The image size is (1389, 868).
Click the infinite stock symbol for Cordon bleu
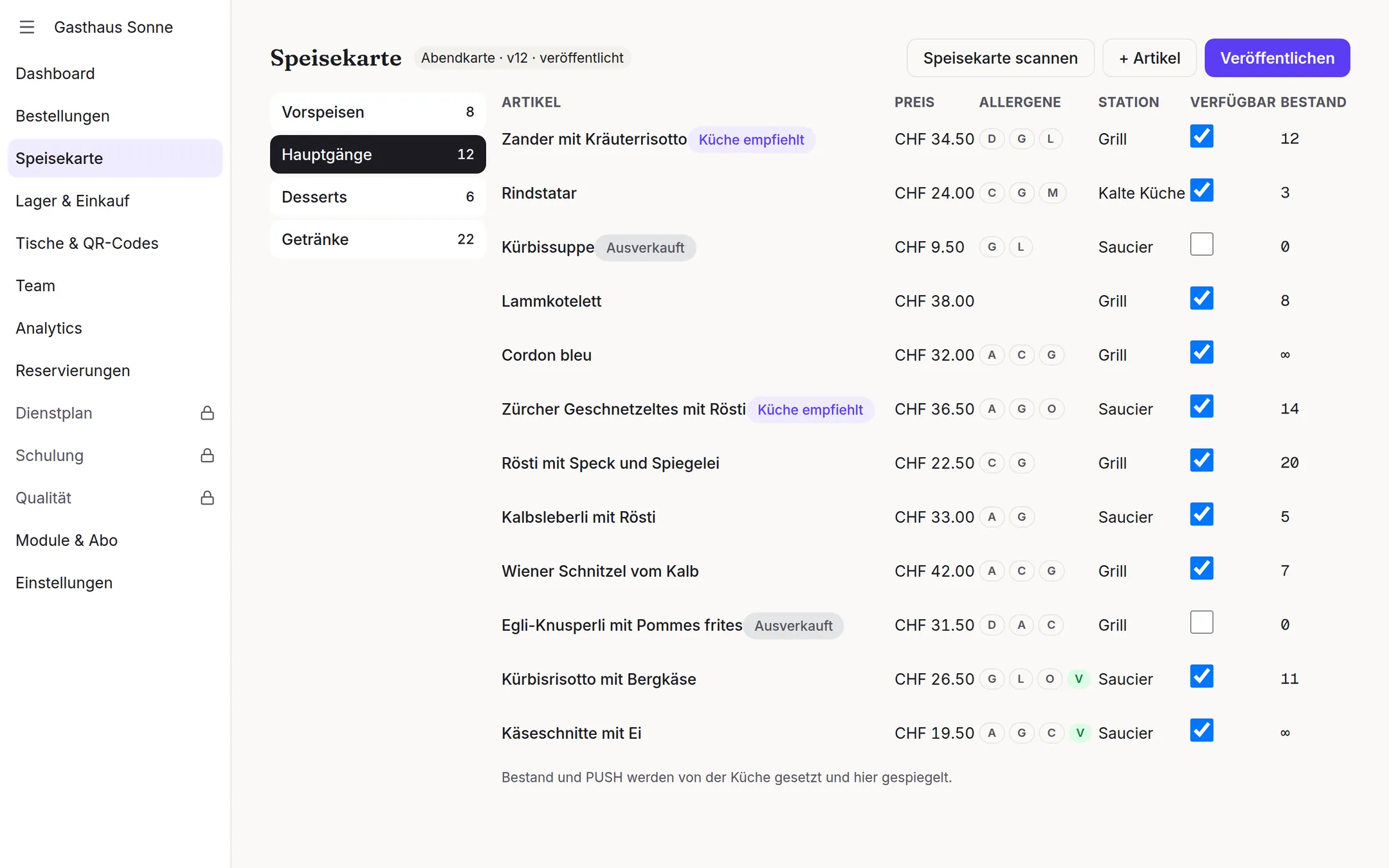tap(1285, 355)
